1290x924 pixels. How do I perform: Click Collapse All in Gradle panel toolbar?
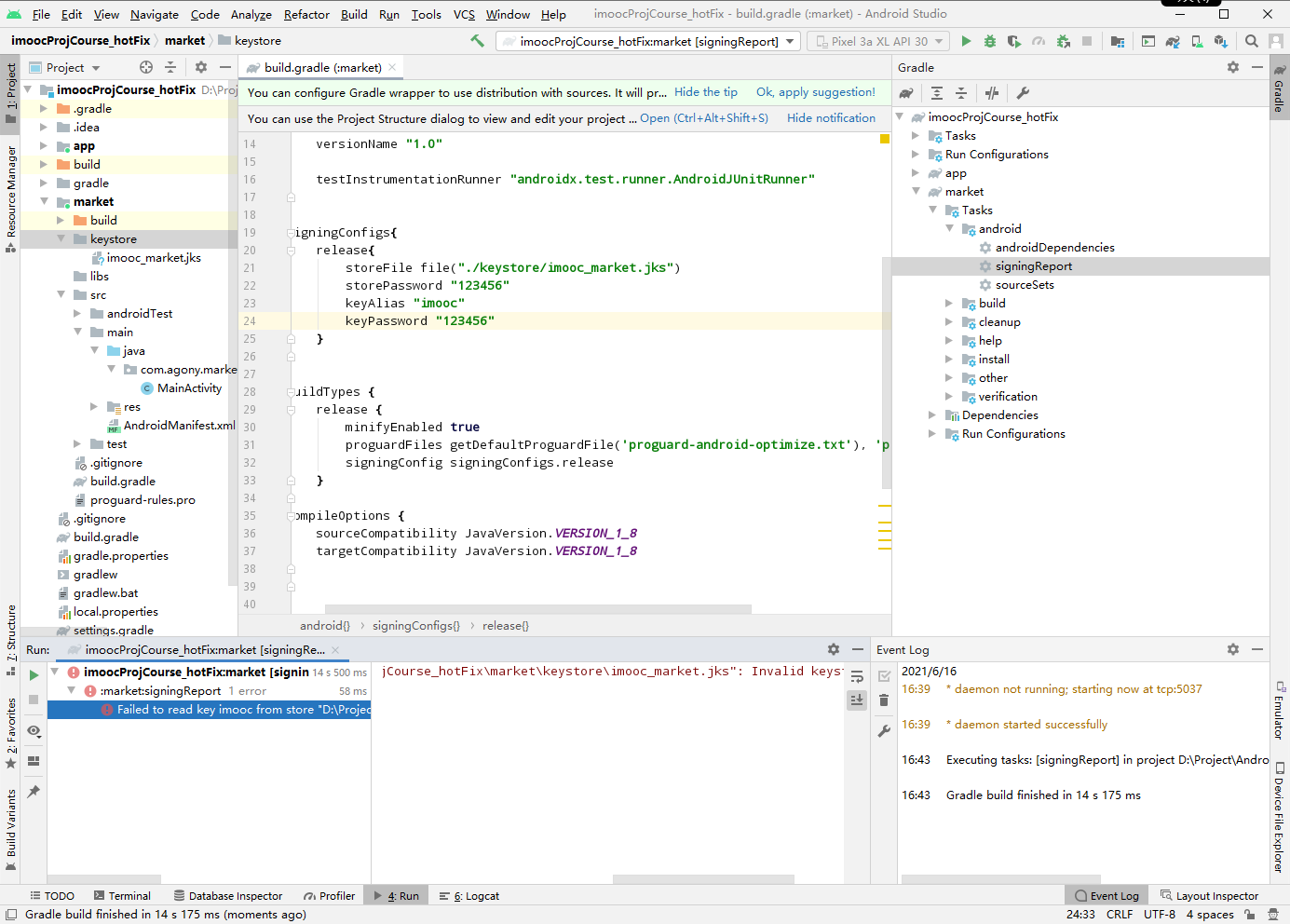tap(961, 93)
